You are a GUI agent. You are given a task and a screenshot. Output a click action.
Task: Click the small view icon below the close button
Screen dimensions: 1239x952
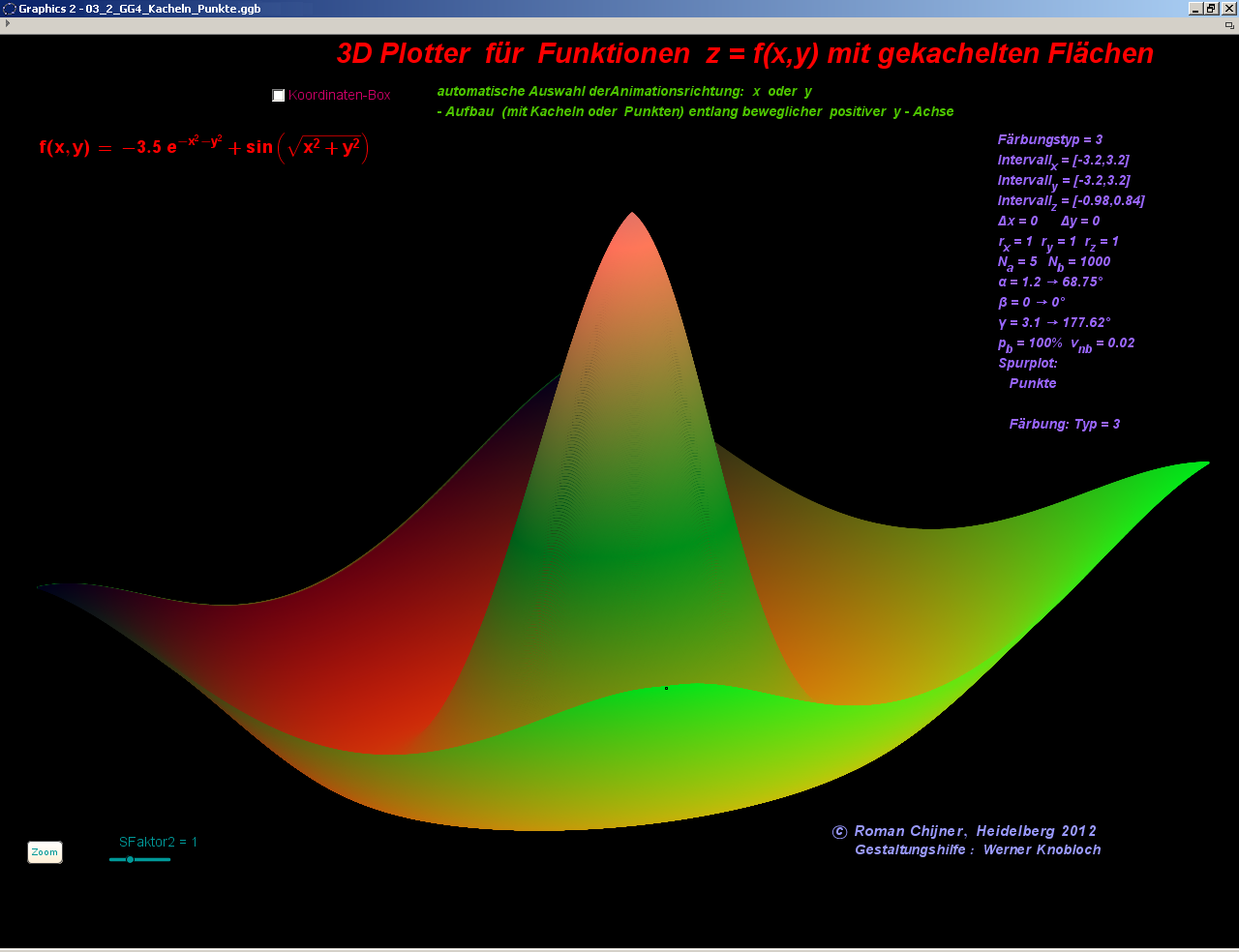pyautogui.click(x=1229, y=24)
